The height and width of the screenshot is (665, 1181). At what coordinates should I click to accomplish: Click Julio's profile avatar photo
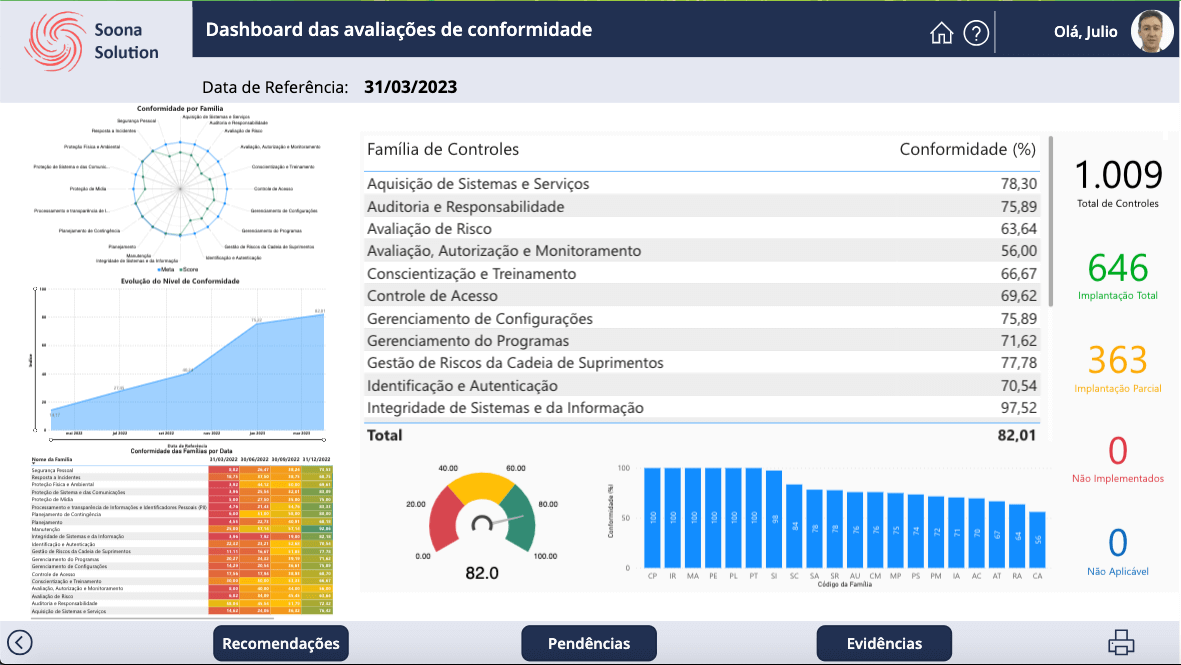tap(1152, 31)
